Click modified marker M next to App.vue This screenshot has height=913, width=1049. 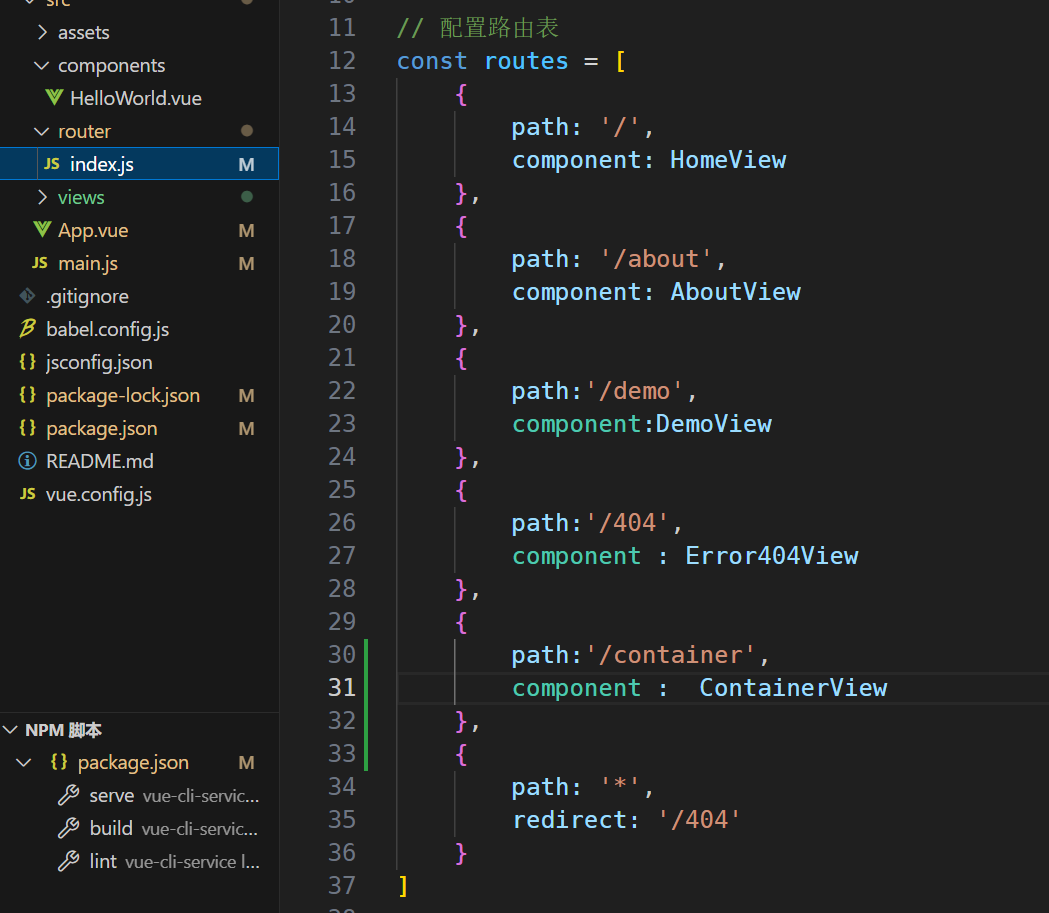point(246,231)
